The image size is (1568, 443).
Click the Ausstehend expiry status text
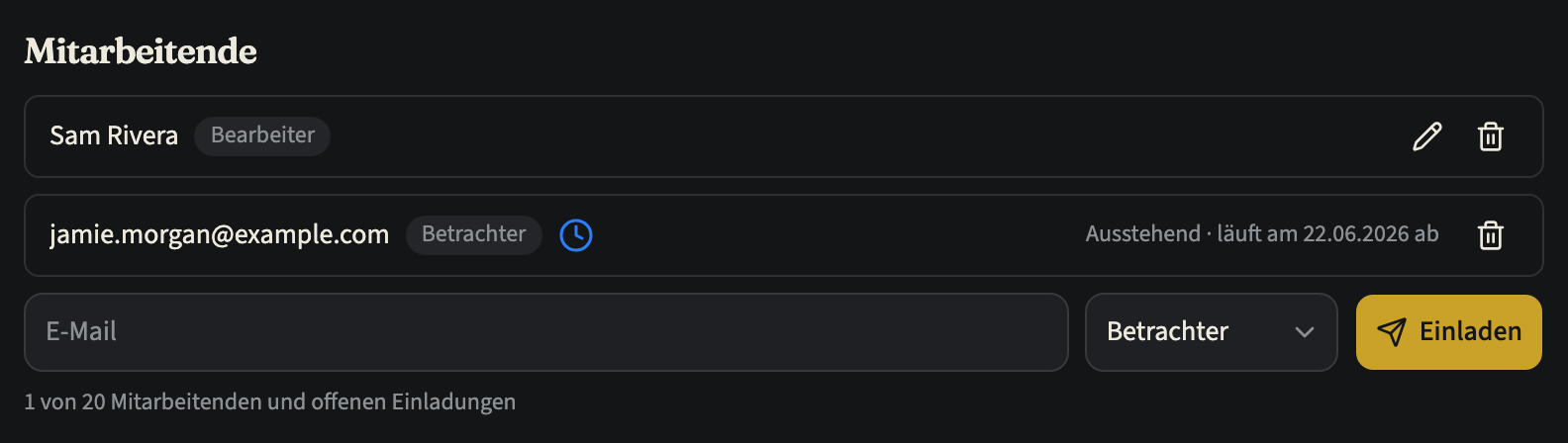click(x=1262, y=234)
